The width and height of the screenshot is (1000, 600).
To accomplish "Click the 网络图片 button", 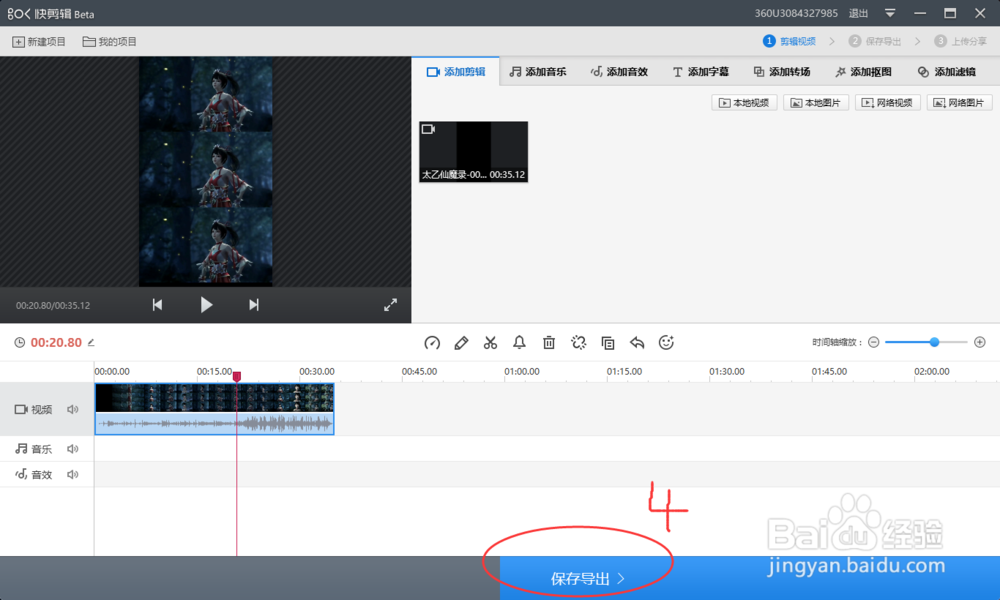I will (x=959, y=103).
